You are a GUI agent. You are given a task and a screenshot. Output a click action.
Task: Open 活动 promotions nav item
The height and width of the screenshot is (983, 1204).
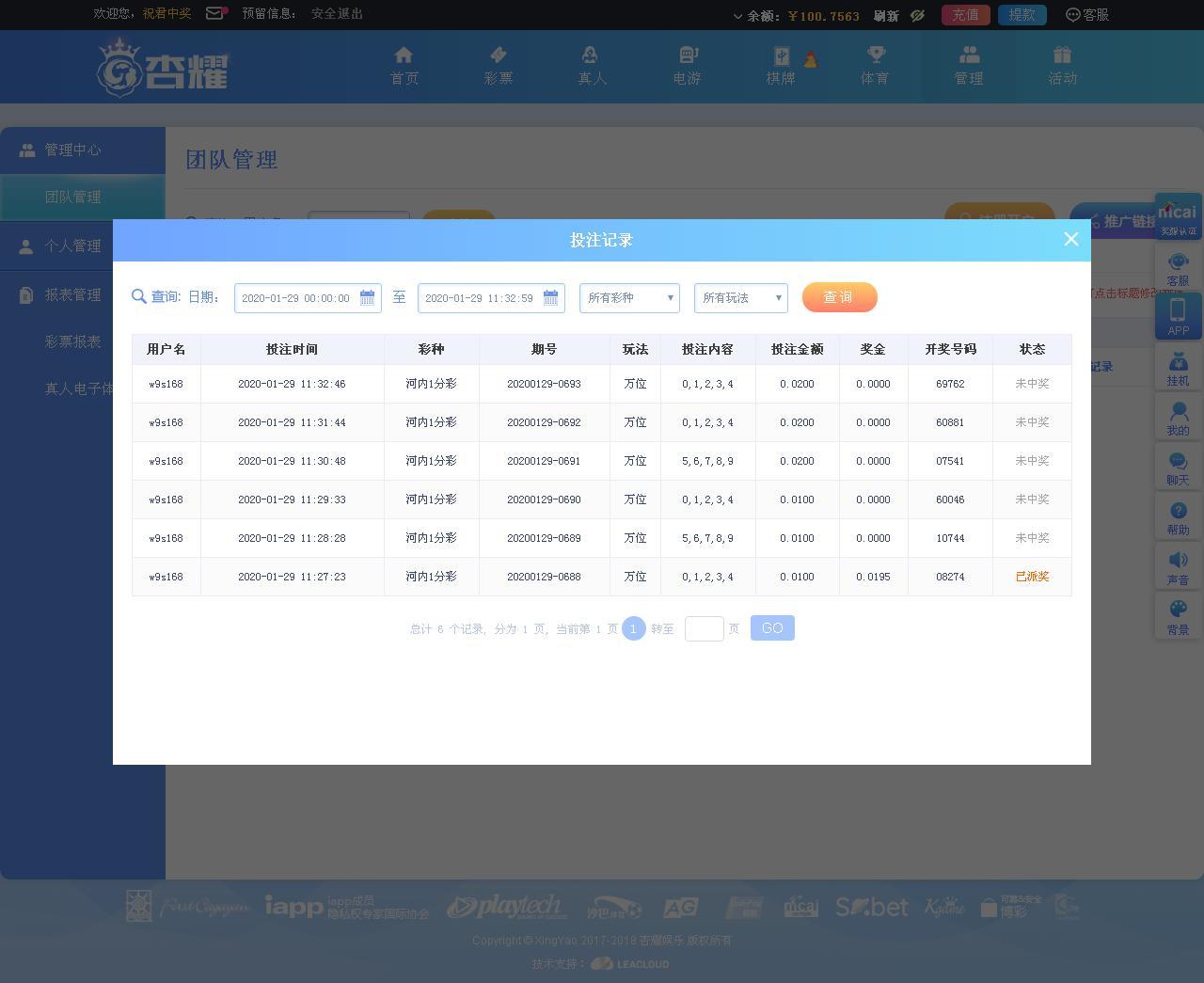tap(1063, 67)
